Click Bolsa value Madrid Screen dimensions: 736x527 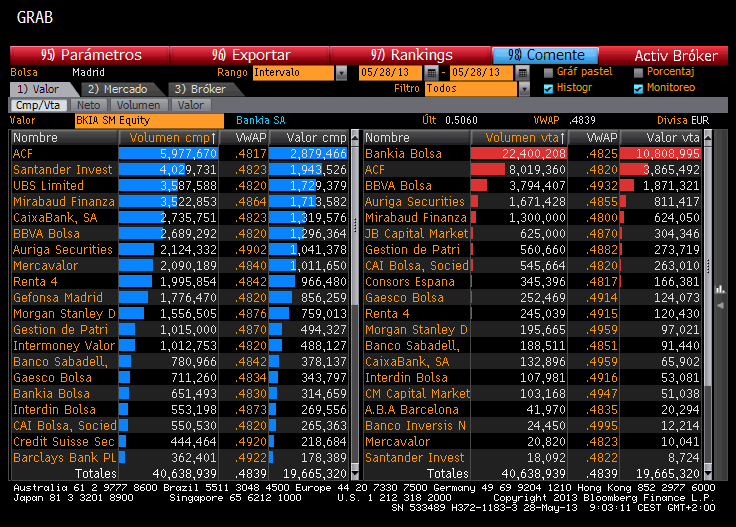(x=88, y=73)
